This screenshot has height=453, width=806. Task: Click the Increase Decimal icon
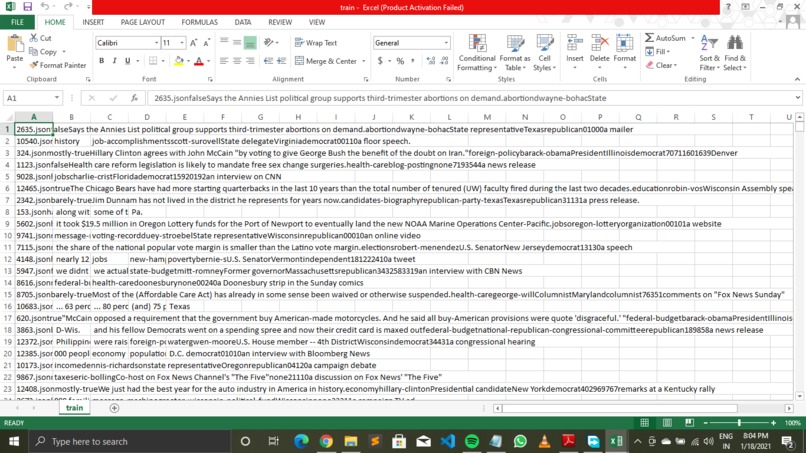[431, 61]
